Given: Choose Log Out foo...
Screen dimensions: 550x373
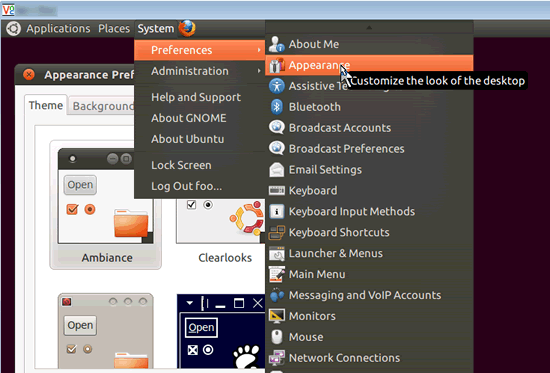Looking at the screenshot, I should tap(200, 186).
